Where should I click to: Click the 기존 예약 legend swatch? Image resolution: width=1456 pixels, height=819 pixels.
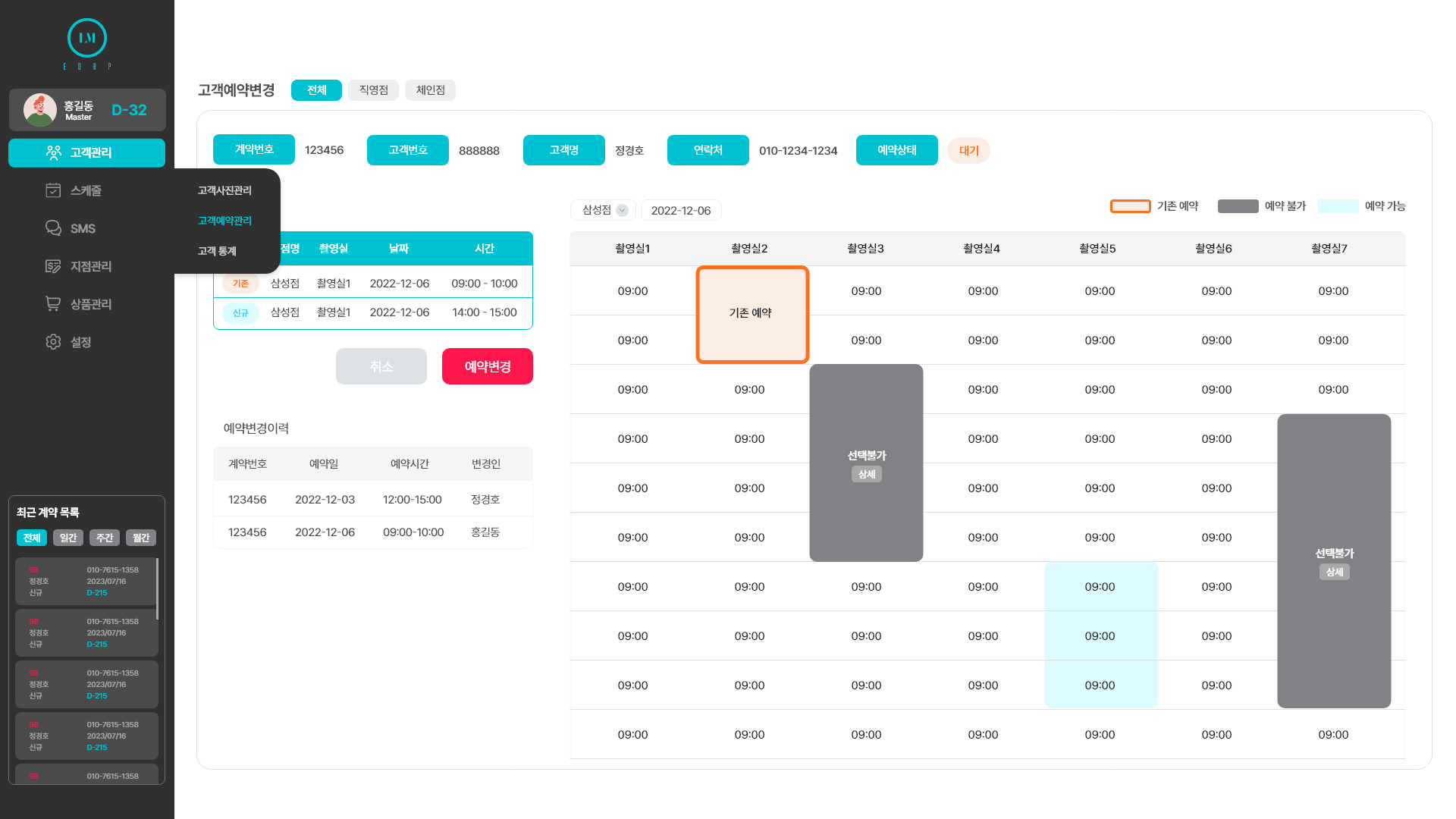pos(1130,206)
